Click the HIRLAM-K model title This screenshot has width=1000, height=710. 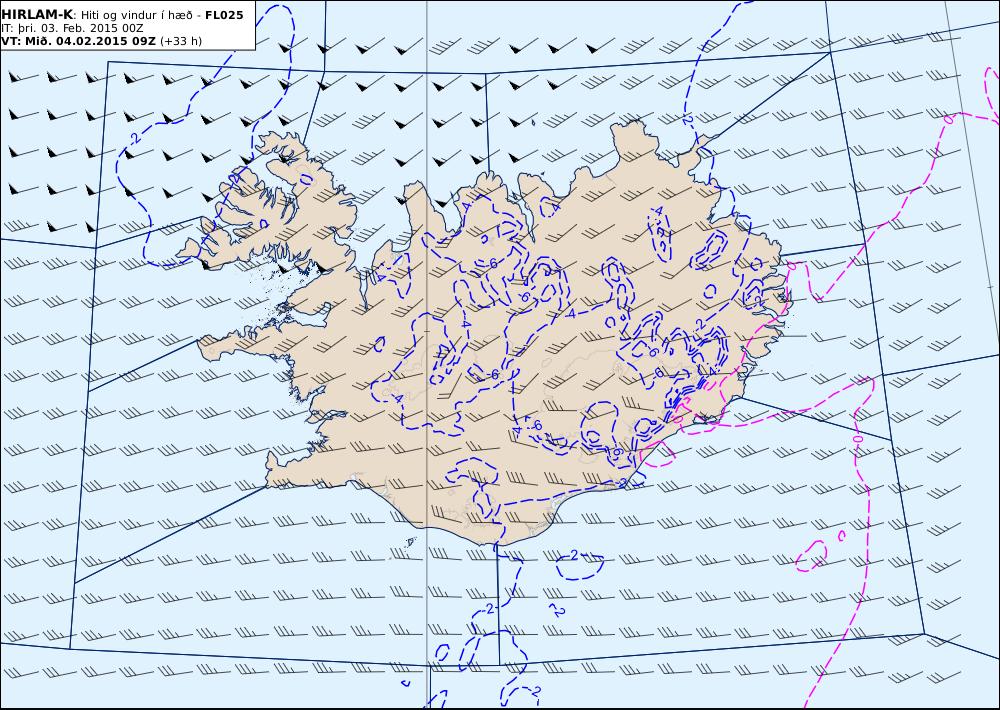38,15
